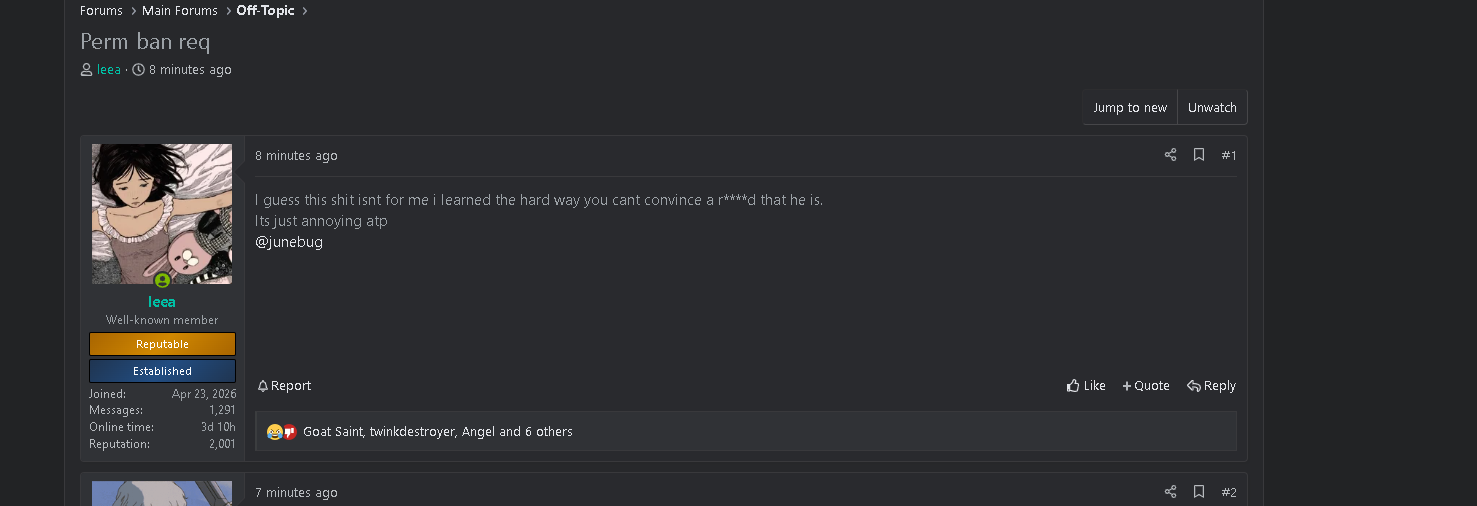Open Off-Topic breadcrumb
1477x506 pixels.
[x=266, y=11]
